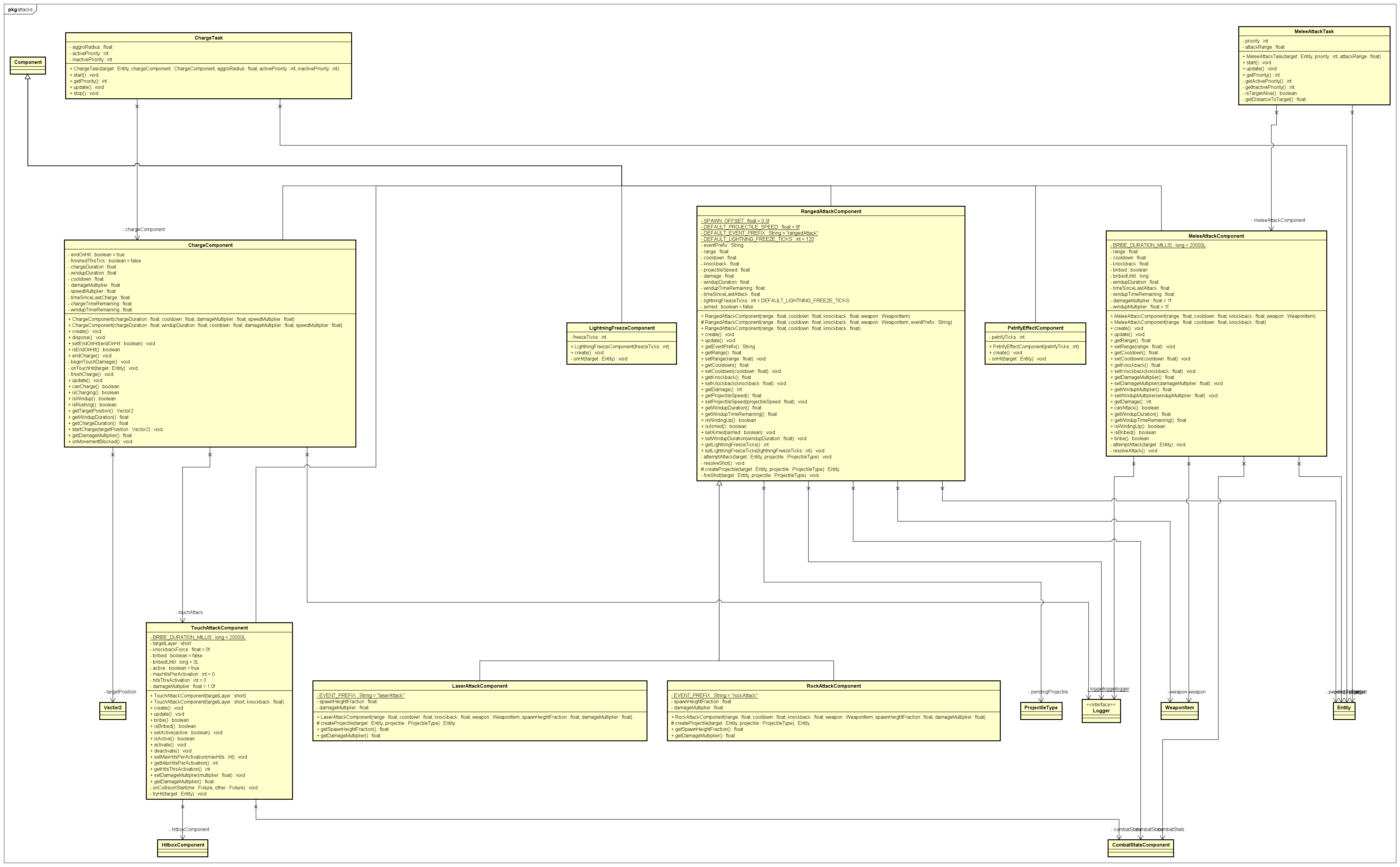The width and height of the screenshot is (1400, 867).
Task: Select SPAWN_OFFSET constant in RangedAttackComponent
Action: click(735, 221)
